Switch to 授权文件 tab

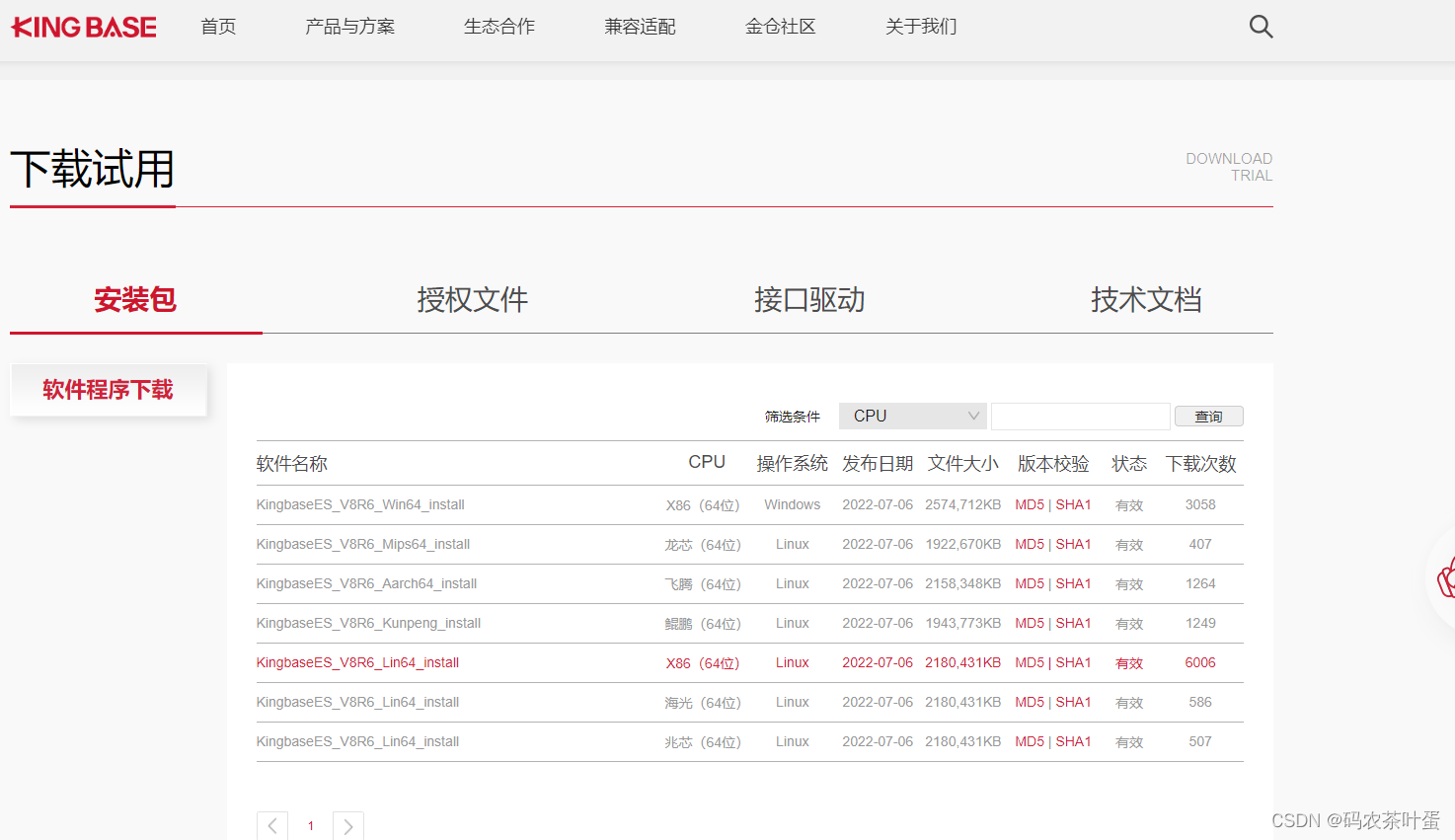pyautogui.click(x=473, y=300)
